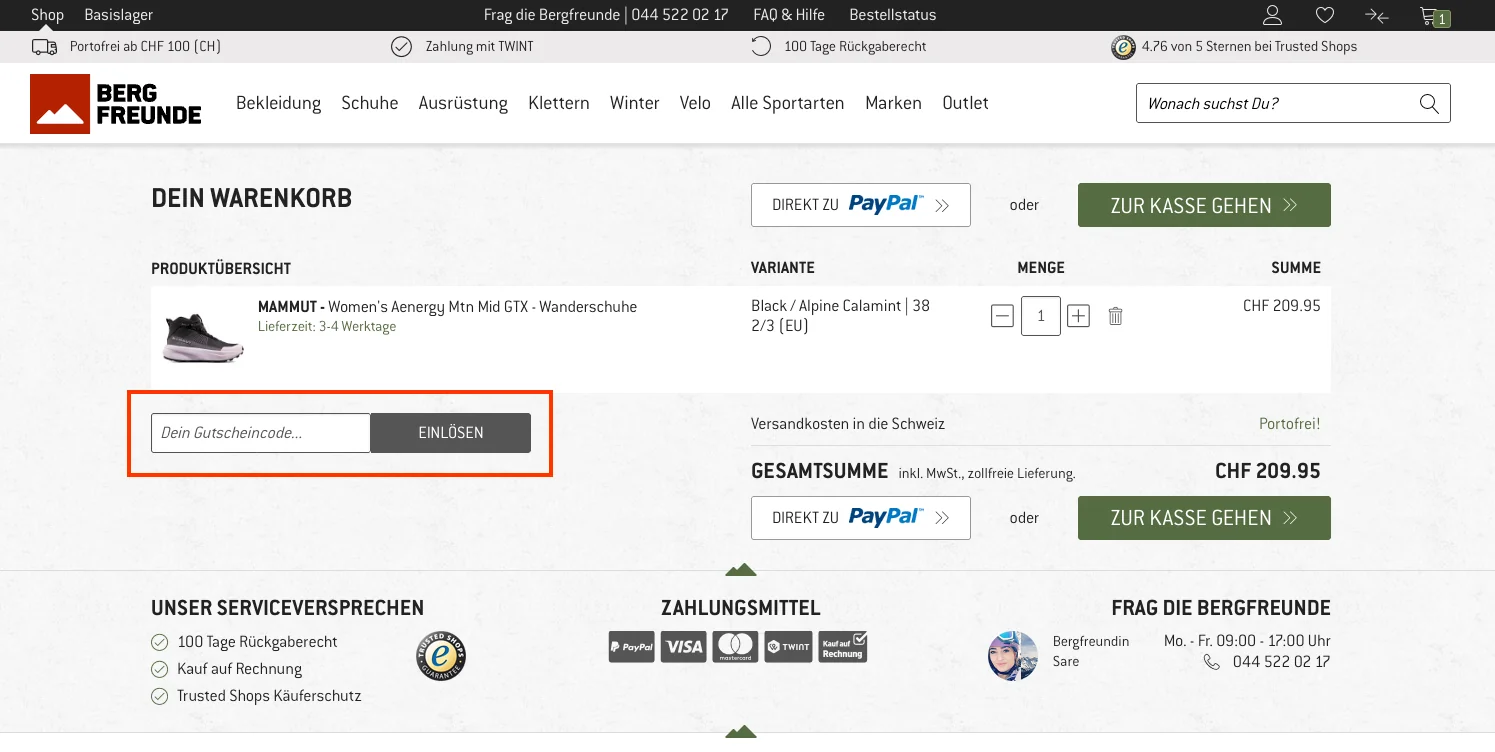Click the bottom Direkt zu PayPal button
Screen dimensions: 1495x752
coord(860,518)
